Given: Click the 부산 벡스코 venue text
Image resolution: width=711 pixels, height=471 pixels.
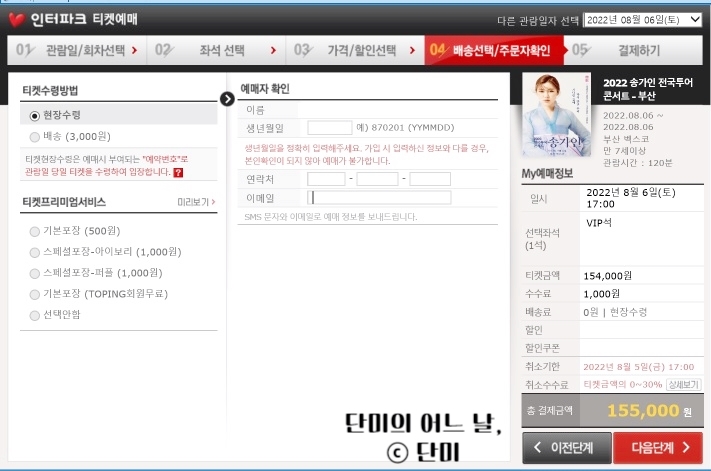Looking at the screenshot, I should 626,139.
